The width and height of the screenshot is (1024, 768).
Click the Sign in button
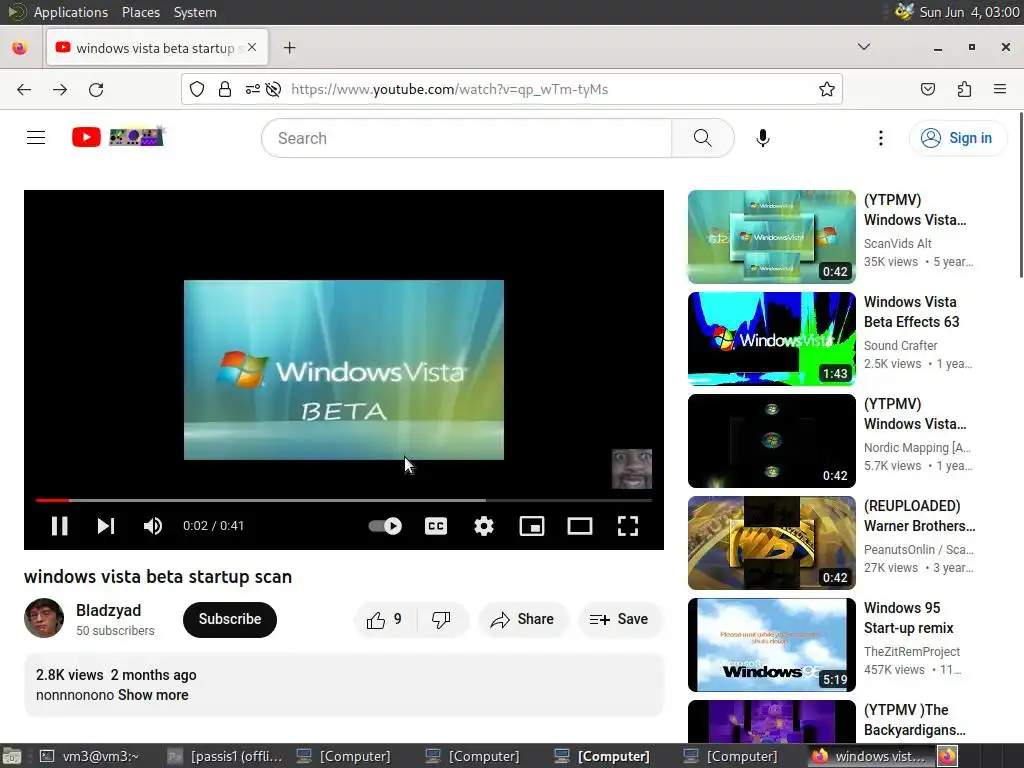click(957, 138)
